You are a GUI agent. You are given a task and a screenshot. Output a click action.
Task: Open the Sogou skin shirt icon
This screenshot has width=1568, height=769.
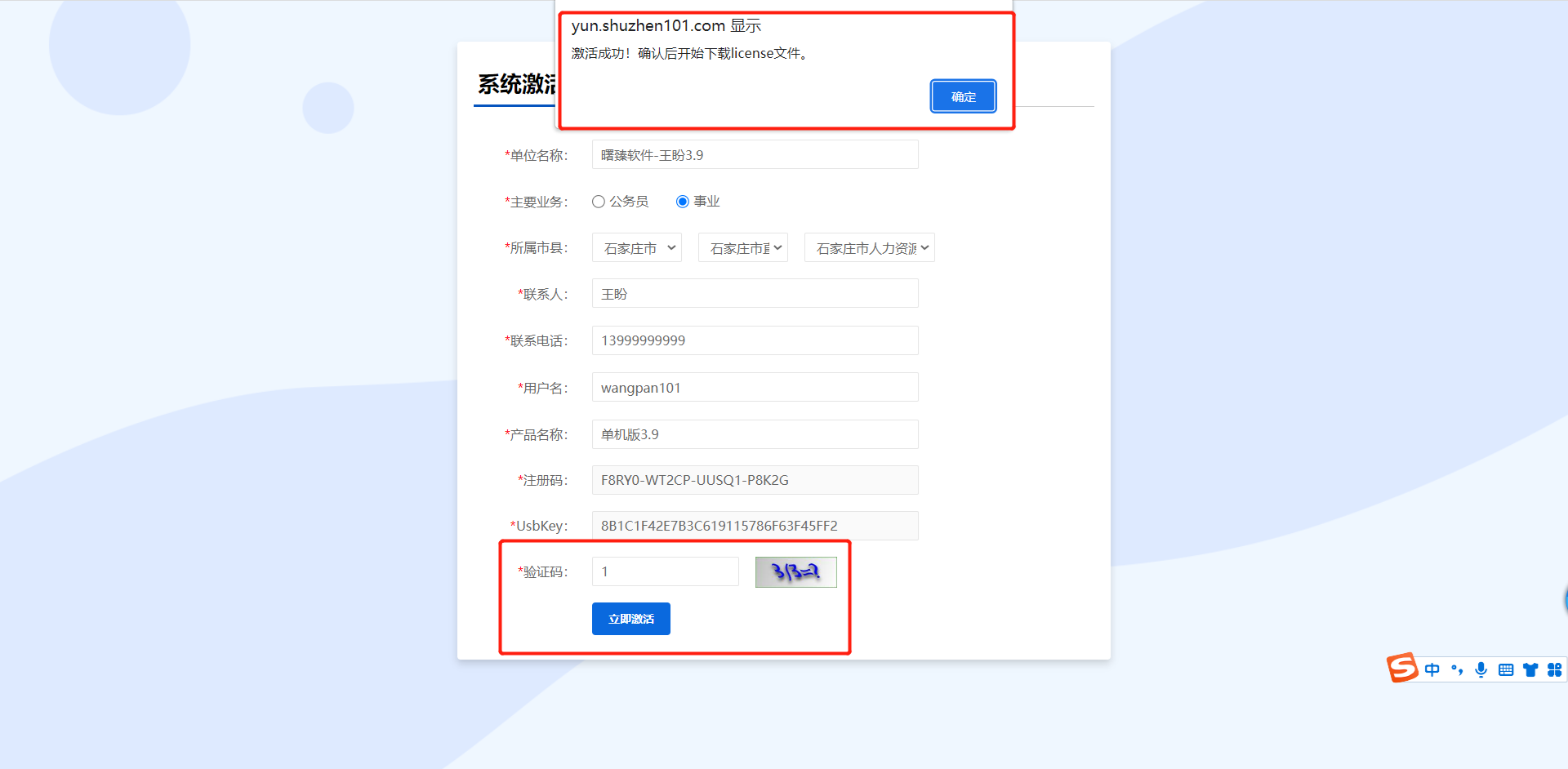pos(1530,670)
